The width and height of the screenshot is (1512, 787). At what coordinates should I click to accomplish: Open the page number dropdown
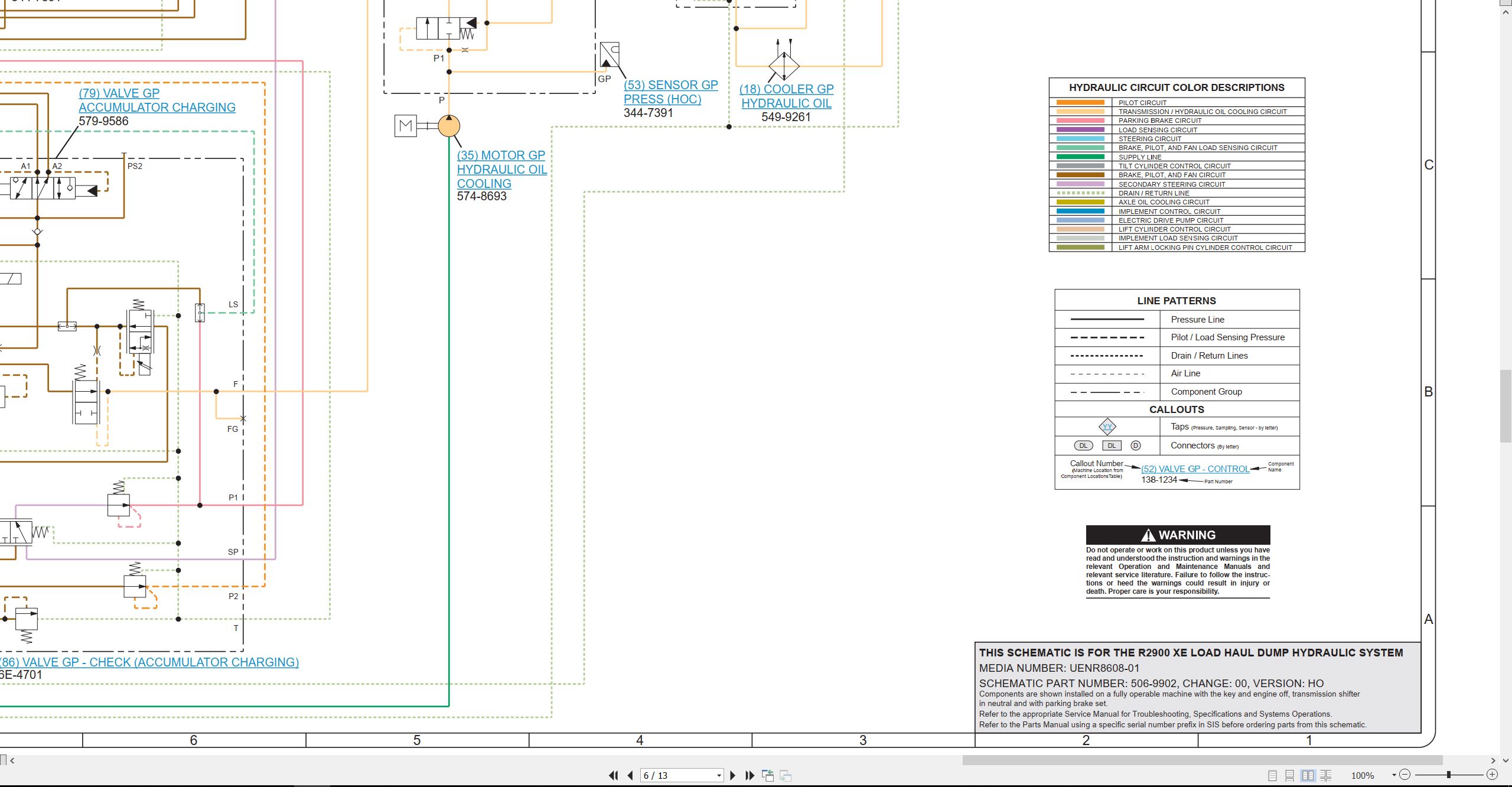[x=719, y=776]
